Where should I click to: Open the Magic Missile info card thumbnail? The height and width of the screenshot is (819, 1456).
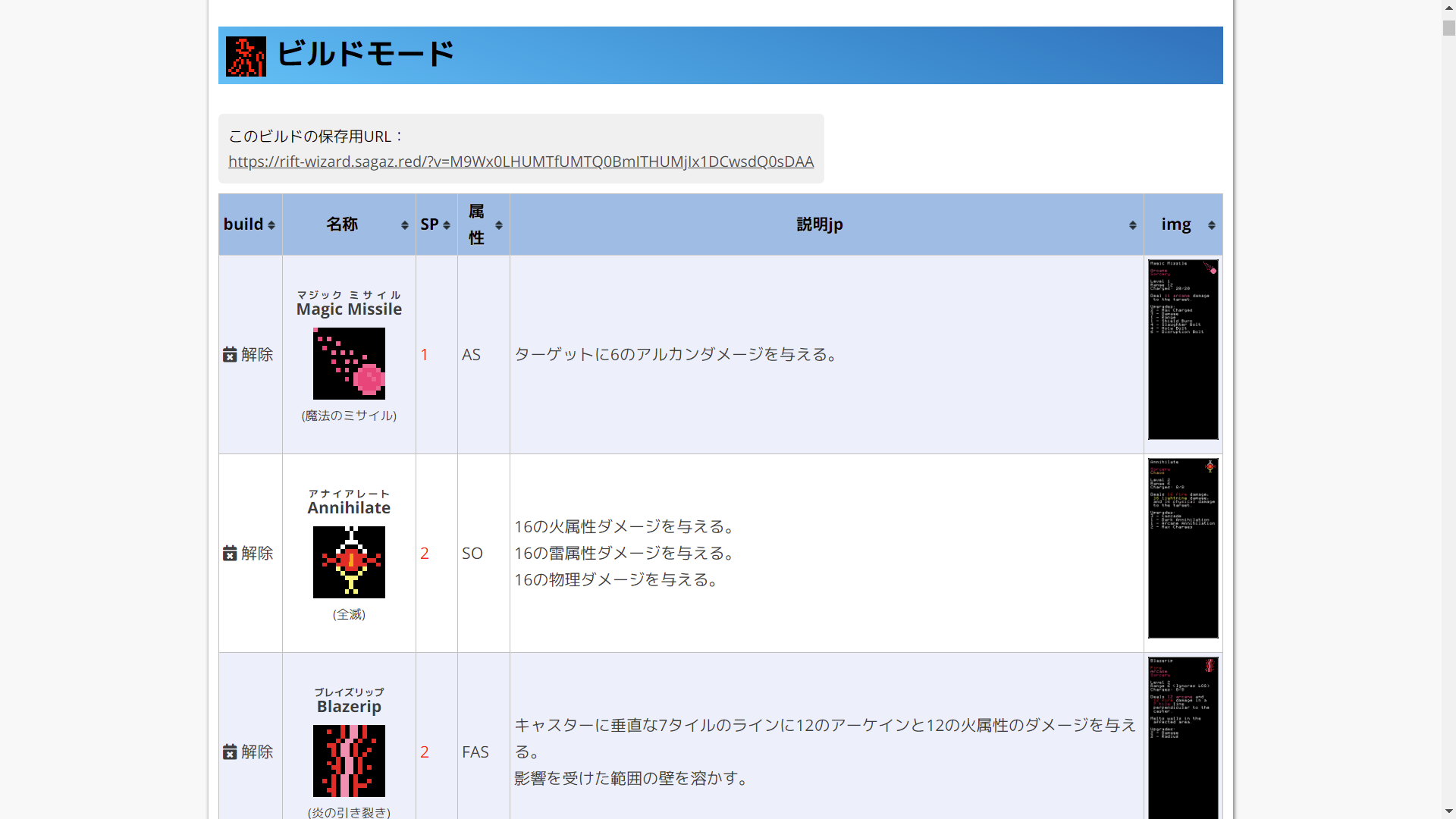click(x=1182, y=350)
